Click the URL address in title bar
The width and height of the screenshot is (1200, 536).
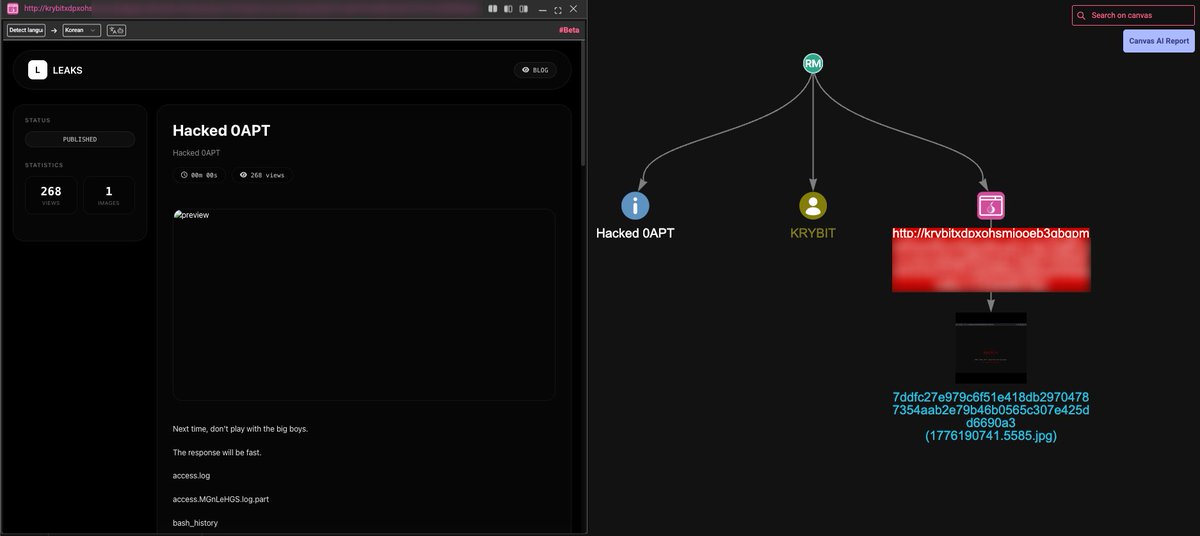point(58,9)
